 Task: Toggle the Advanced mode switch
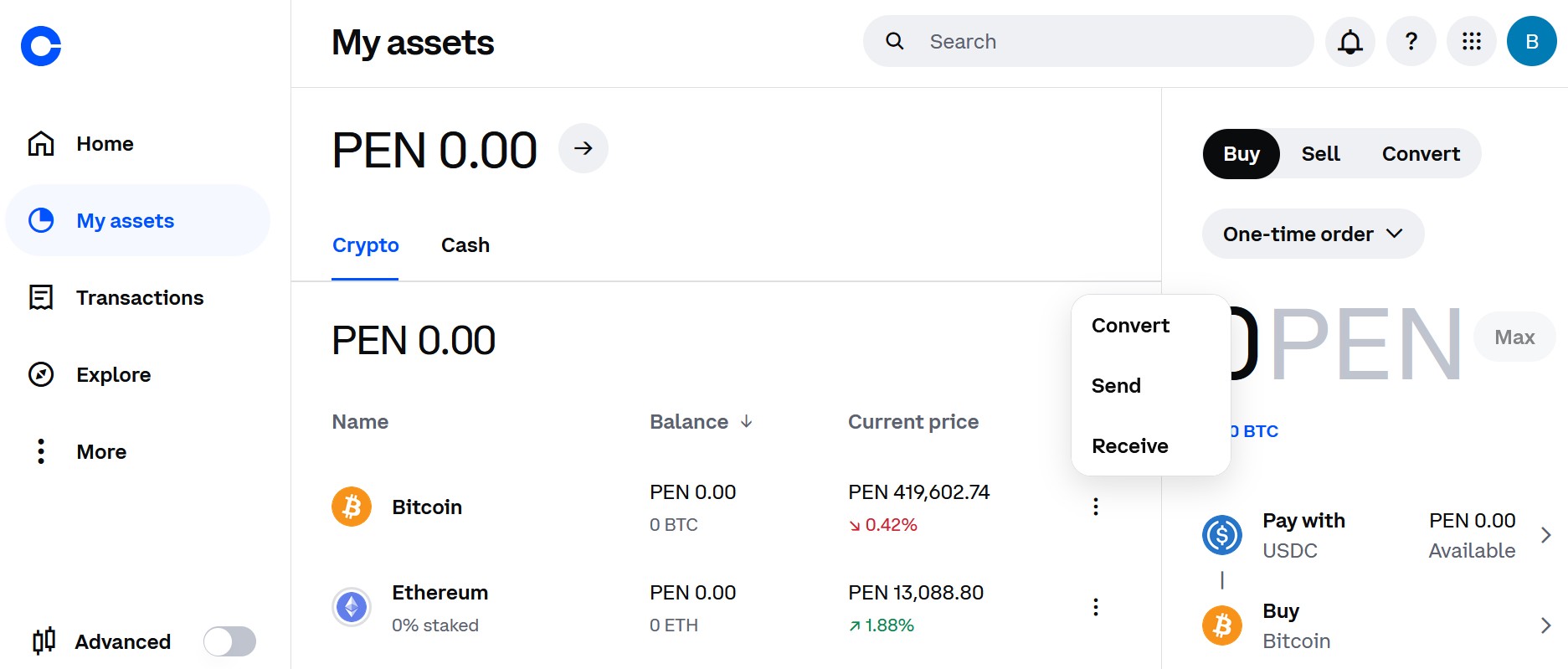pos(229,641)
